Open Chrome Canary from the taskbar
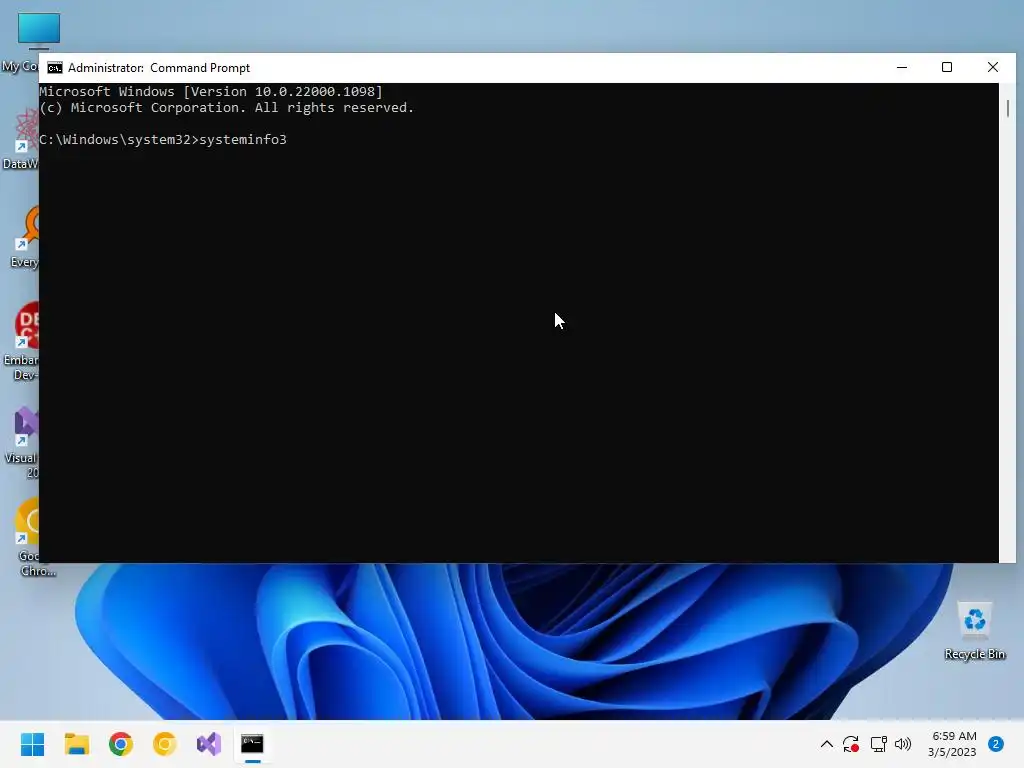This screenshot has width=1024, height=768. coord(165,744)
